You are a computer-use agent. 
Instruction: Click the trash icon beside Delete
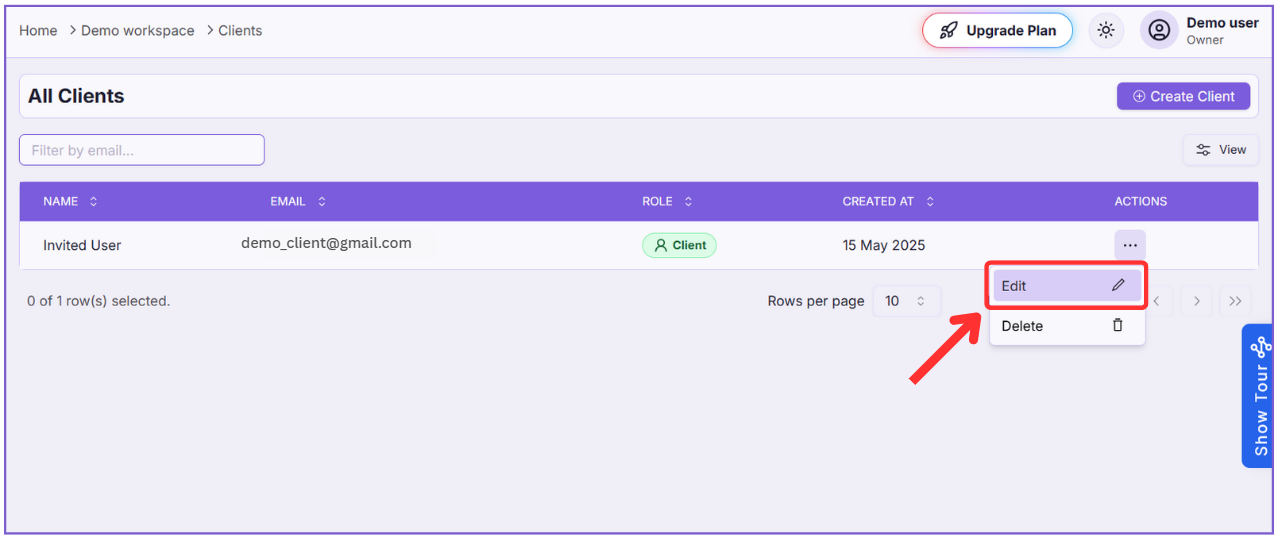1118,325
